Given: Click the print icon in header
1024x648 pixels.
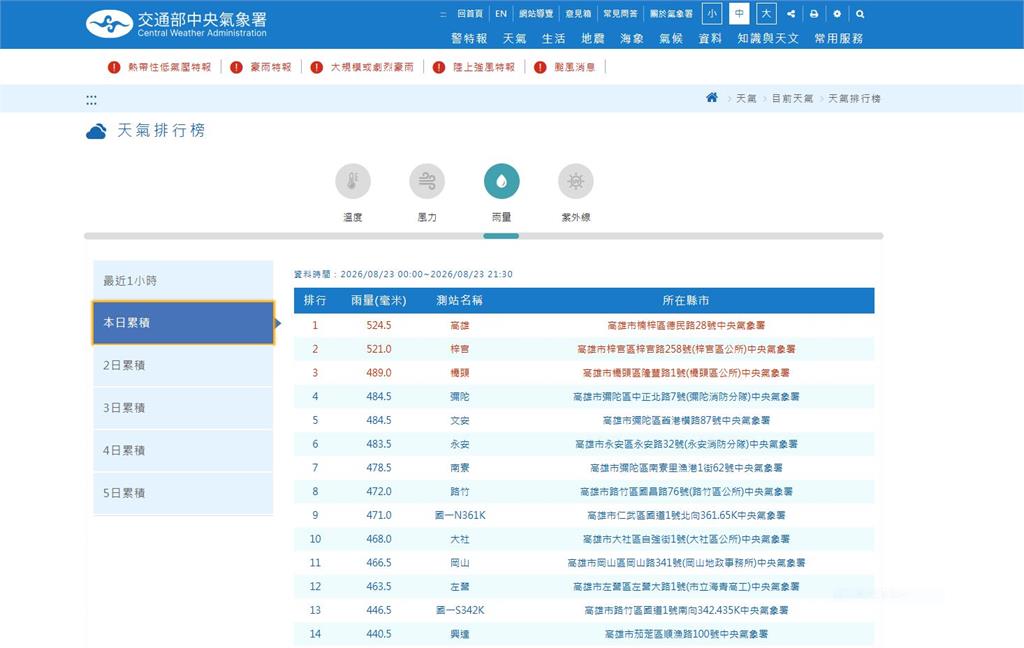Looking at the screenshot, I should [814, 14].
